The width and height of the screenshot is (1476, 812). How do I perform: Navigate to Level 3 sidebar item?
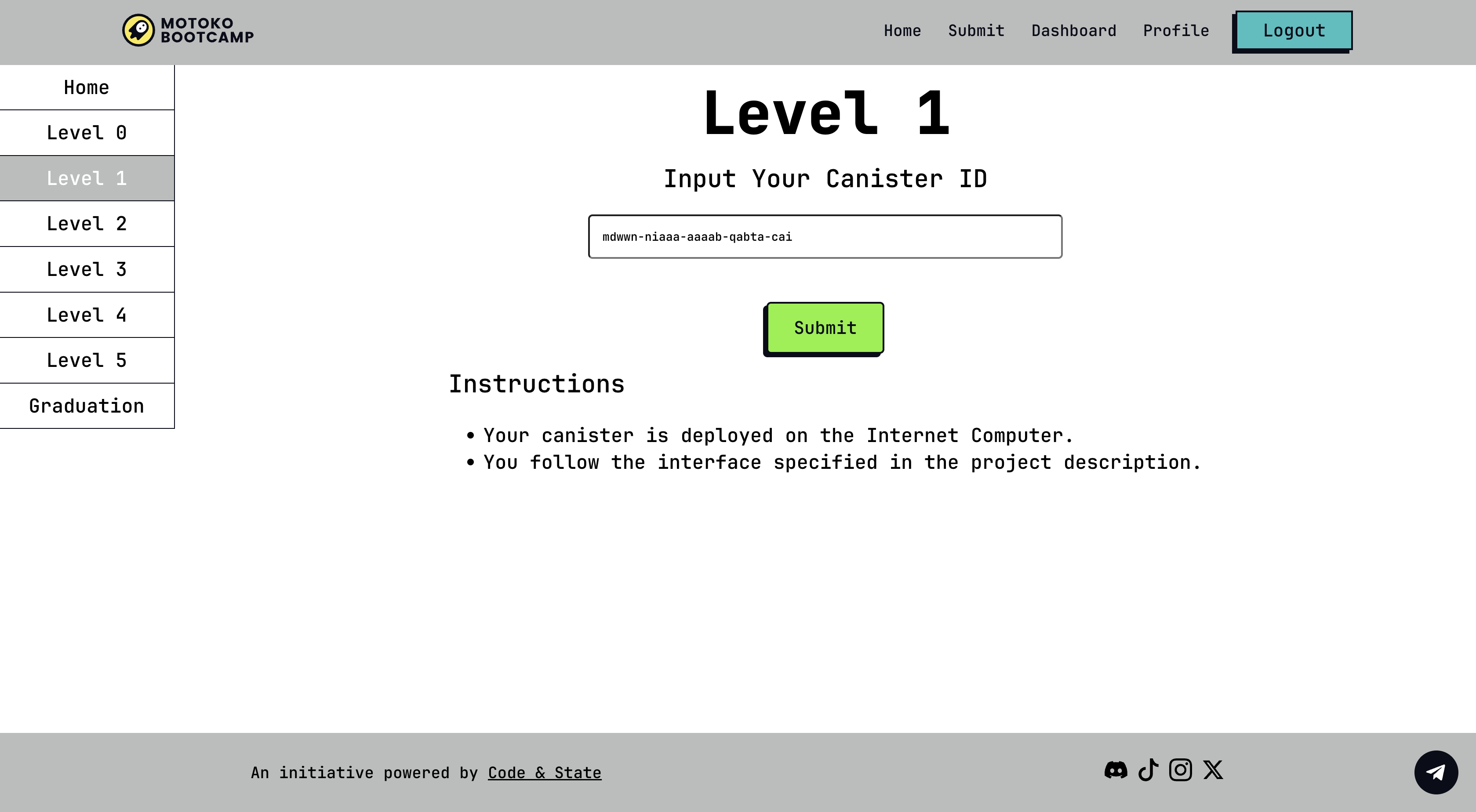click(87, 269)
